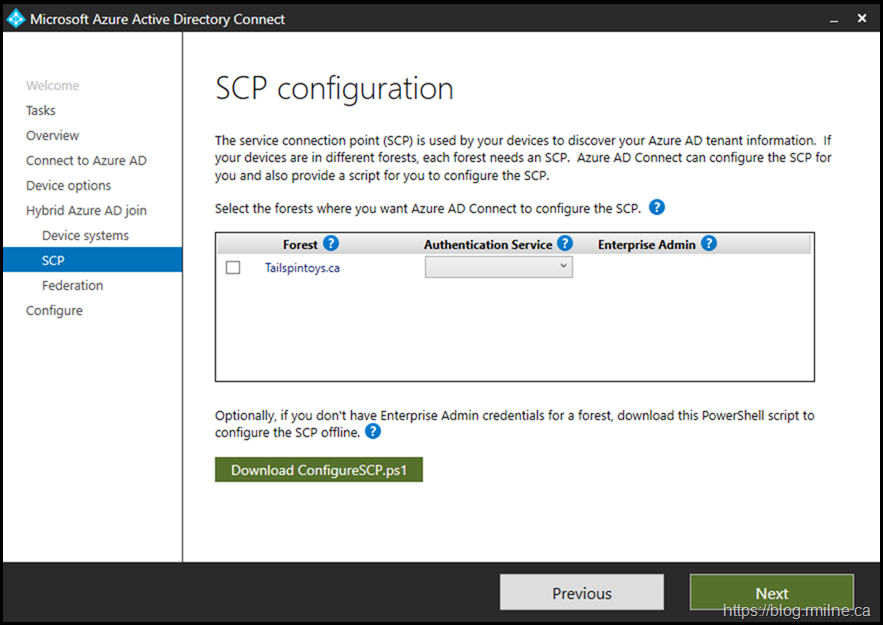
Task: Click the Azure AD Connect title bar icon
Action: coord(16,19)
